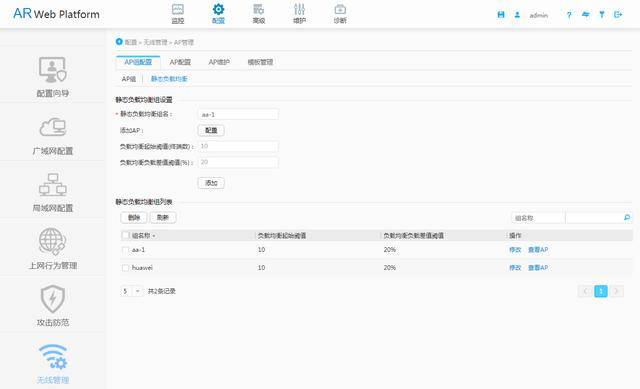The image size is (640, 389).
Task: Select the AP组 sub-tab
Action: pyautogui.click(x=129, y=79)
